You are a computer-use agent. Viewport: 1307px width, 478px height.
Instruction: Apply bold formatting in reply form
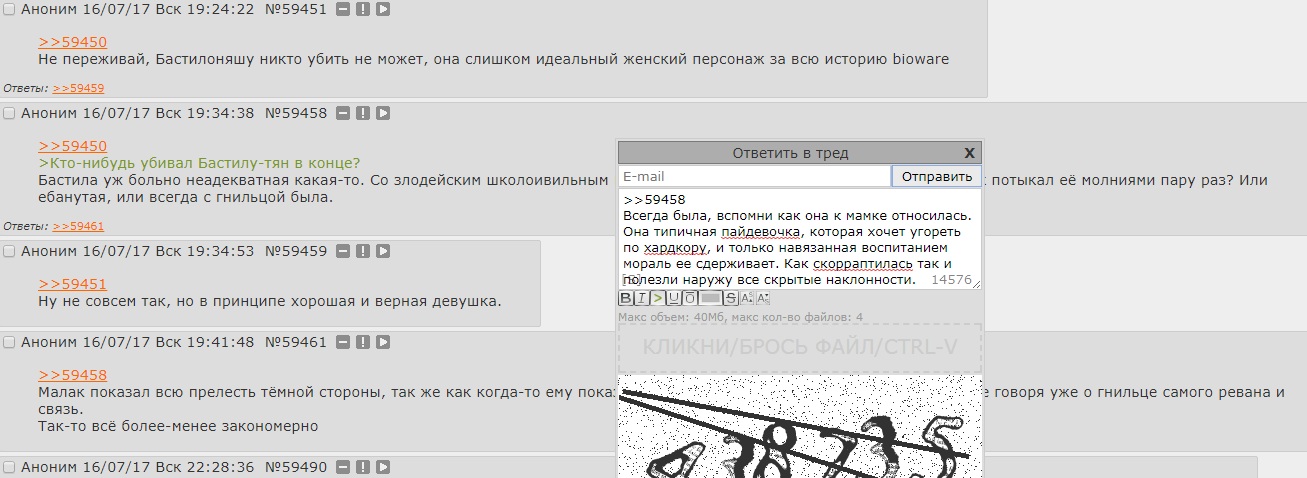tap(626, 298)
